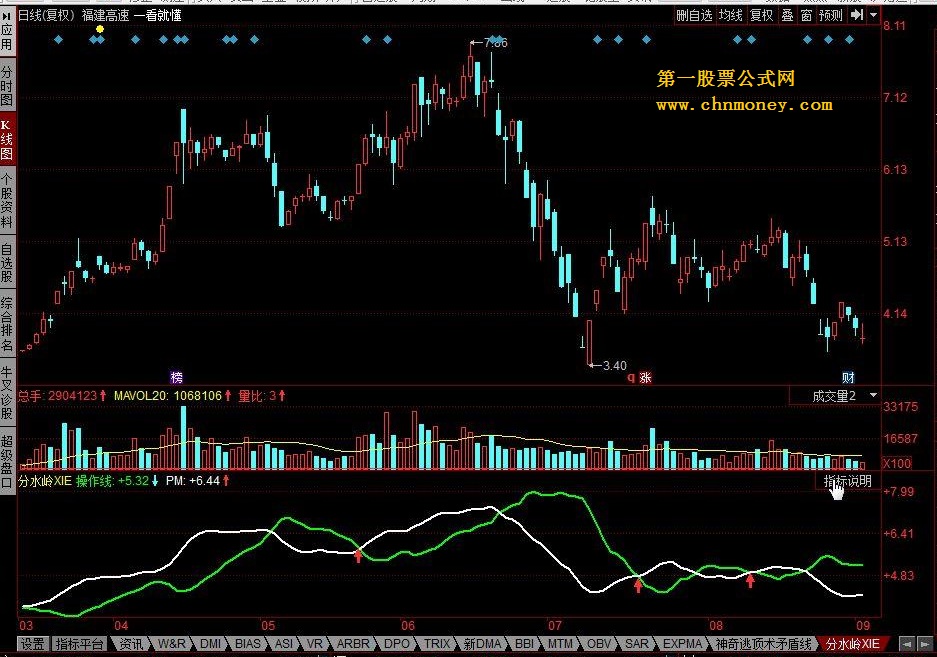
Task: Switch to the MTM indicator tab
Action: [561, 644]
